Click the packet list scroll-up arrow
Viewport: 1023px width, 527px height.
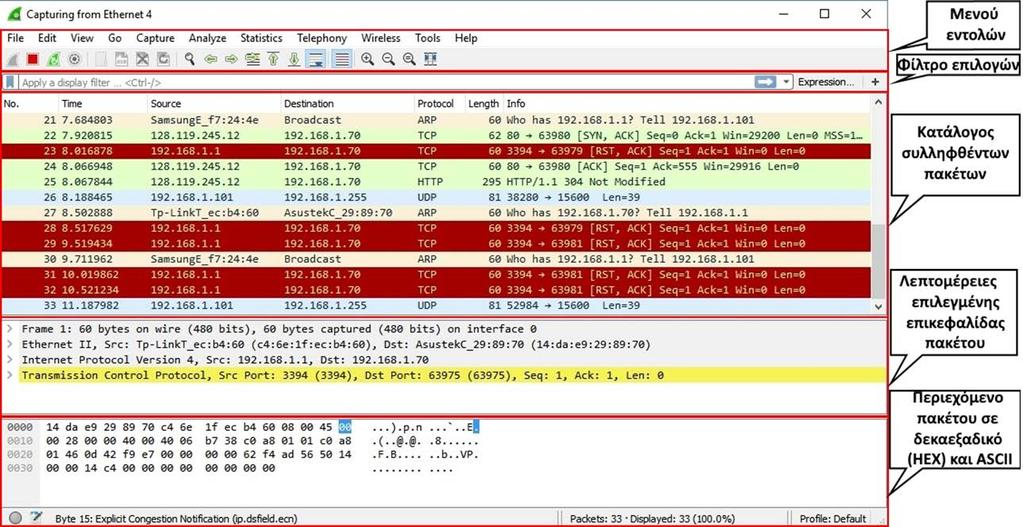[878, 103]
